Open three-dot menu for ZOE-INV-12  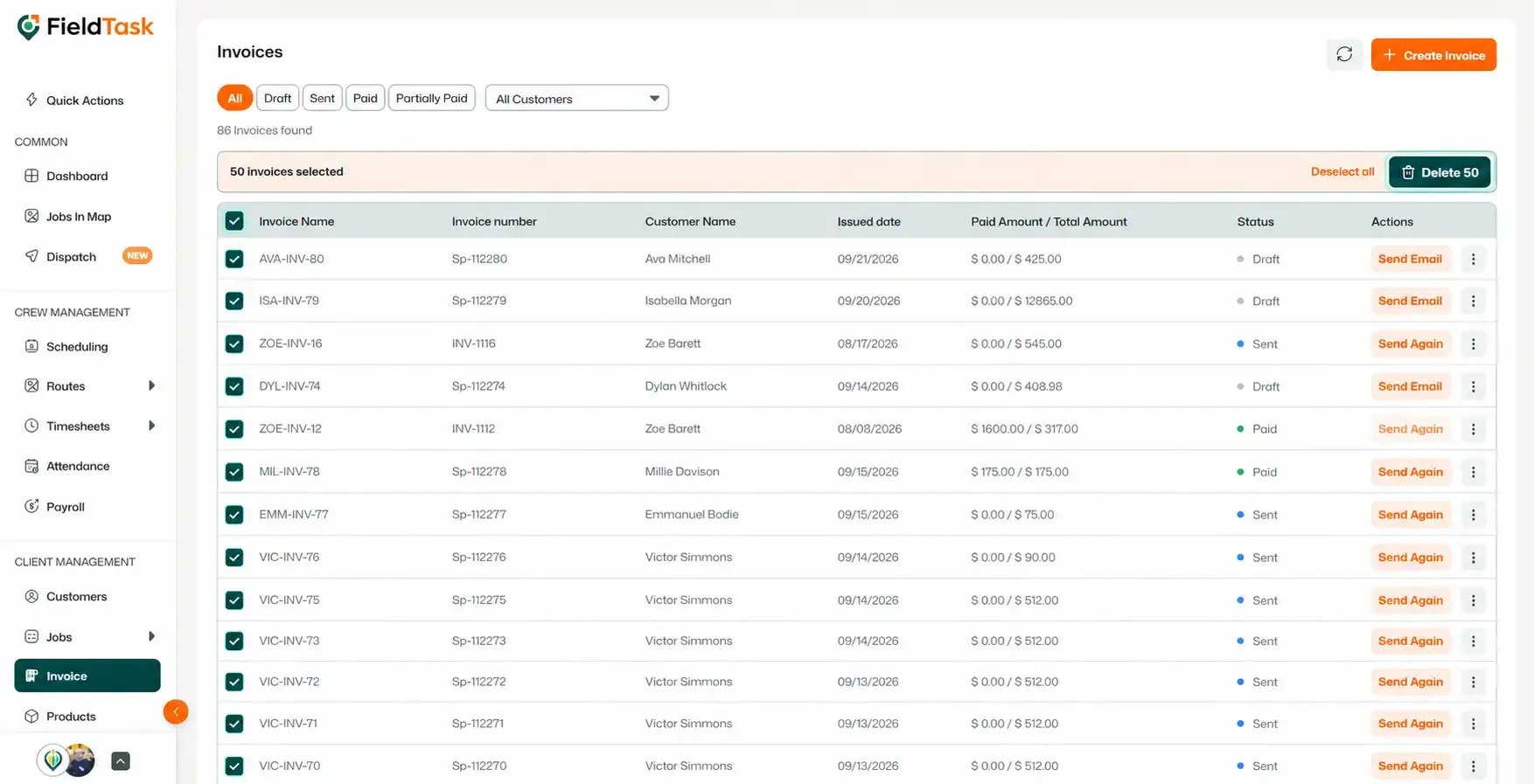[1473, 429]
